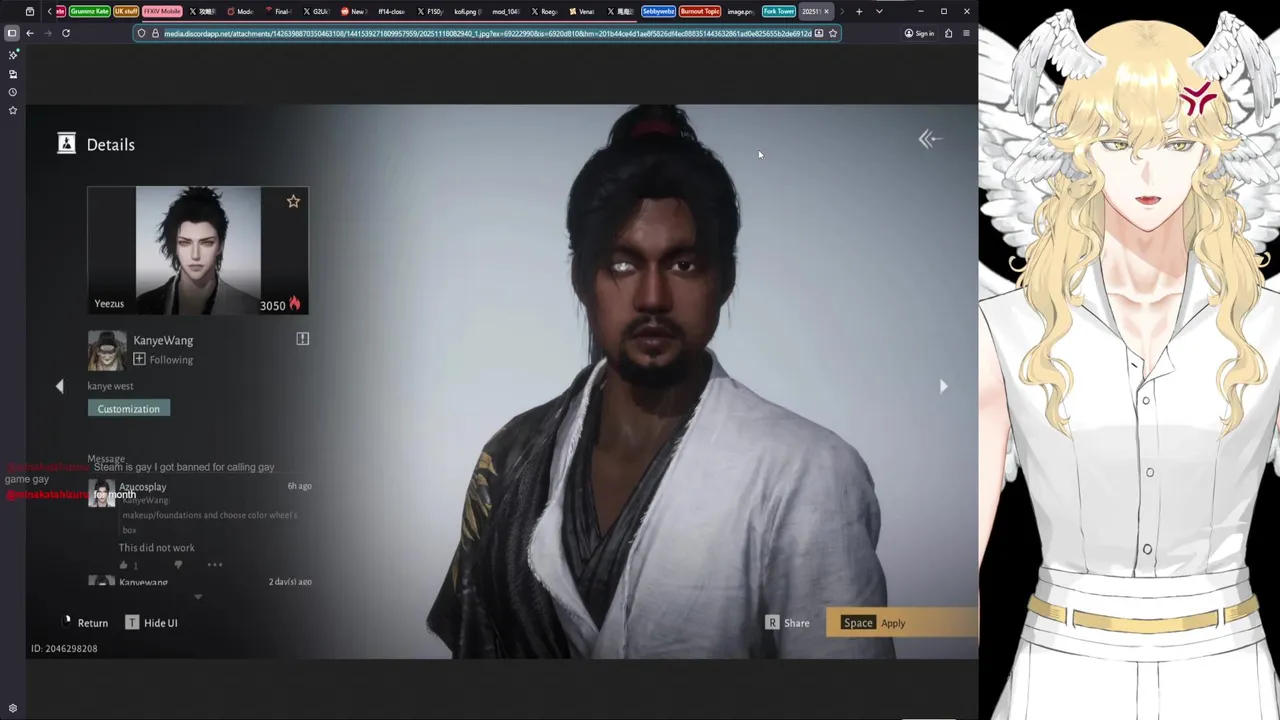Open the Fork Tower tab group
The height and width of the screenshot is (720, 1280).
779,12
